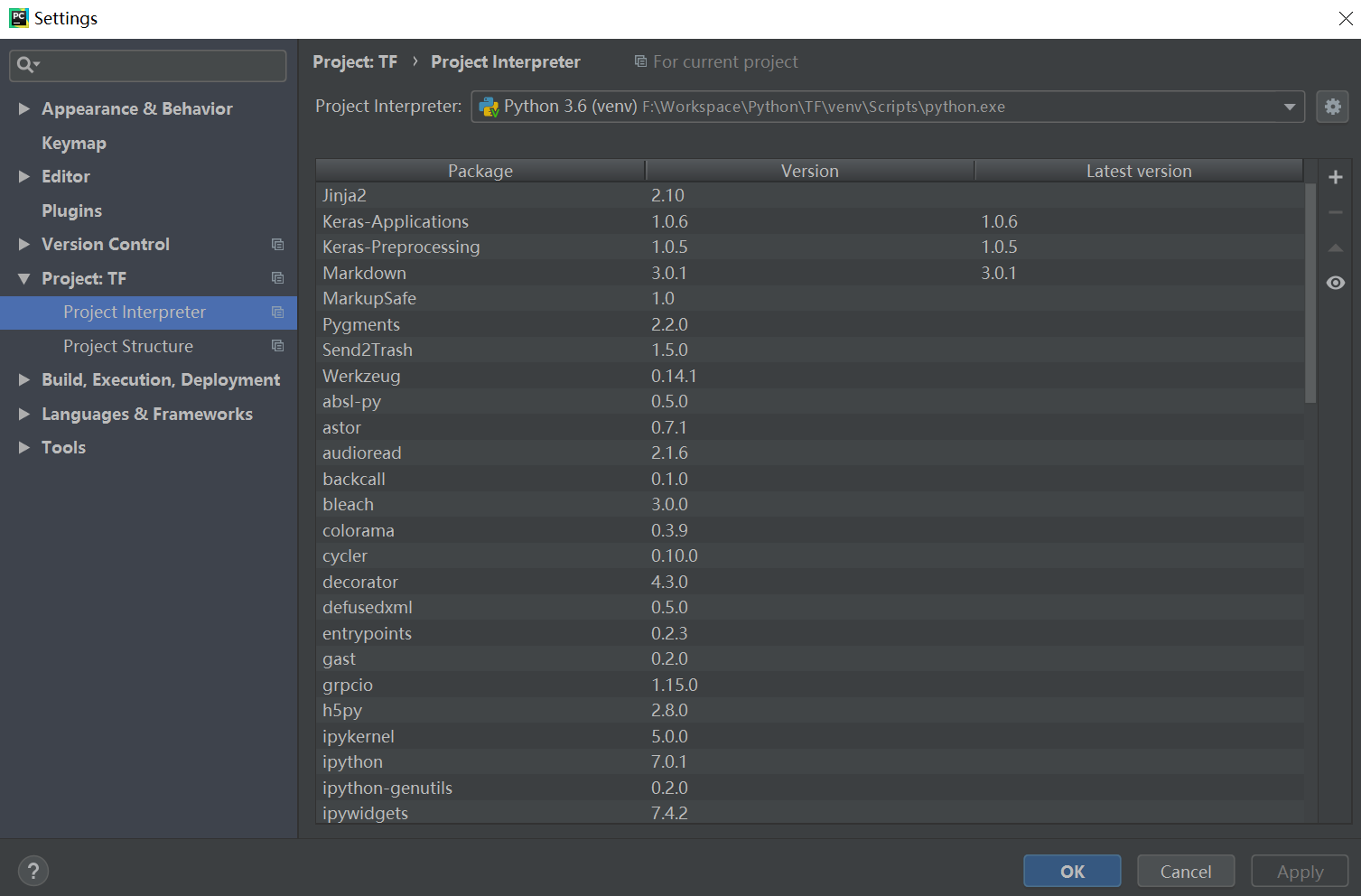Select the MarkupSafe package row
The width and height of the screenshot is (1361, 896).
[x=810, y=298]
